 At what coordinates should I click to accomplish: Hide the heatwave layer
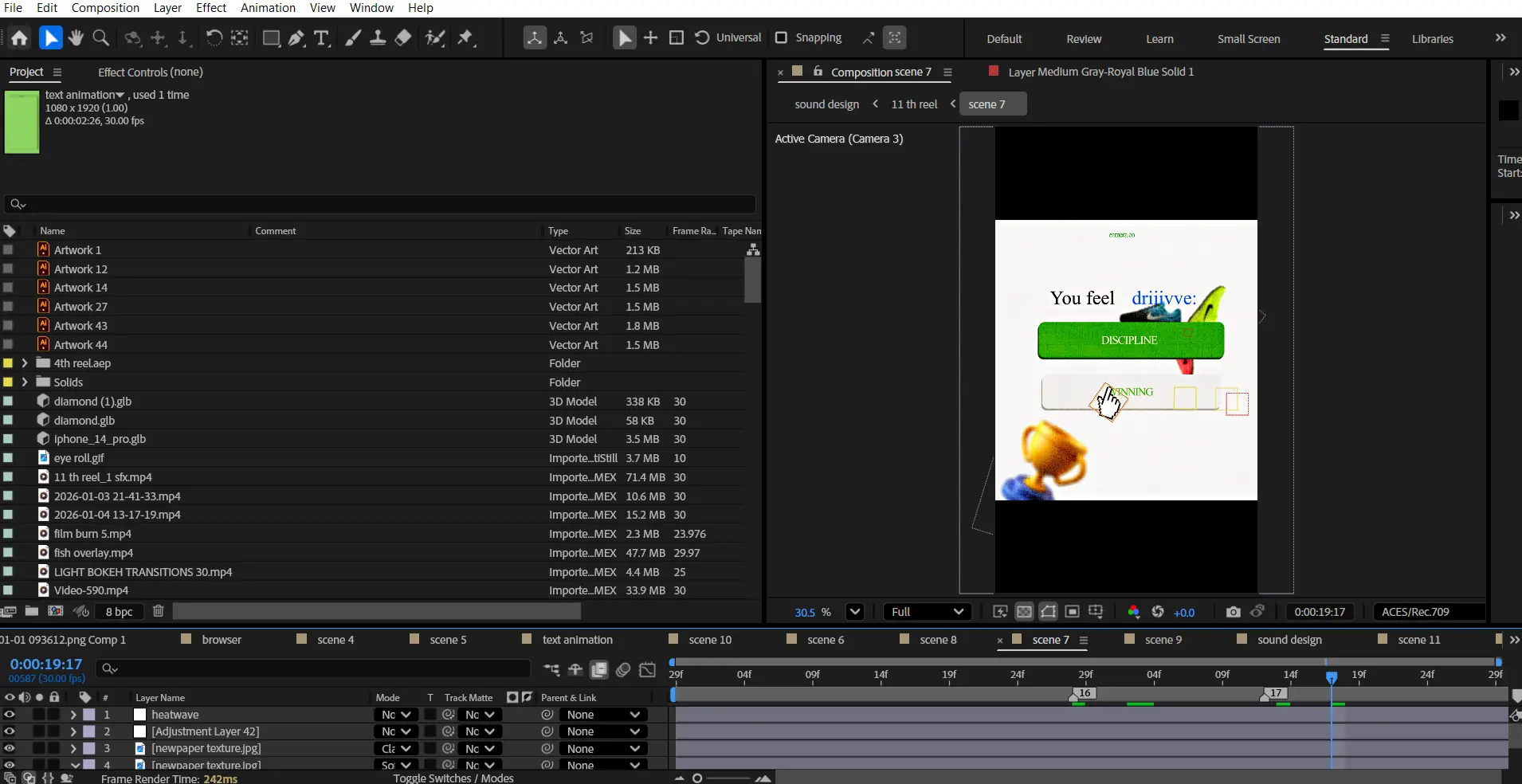pyautogui.click(x=10, y=715)
